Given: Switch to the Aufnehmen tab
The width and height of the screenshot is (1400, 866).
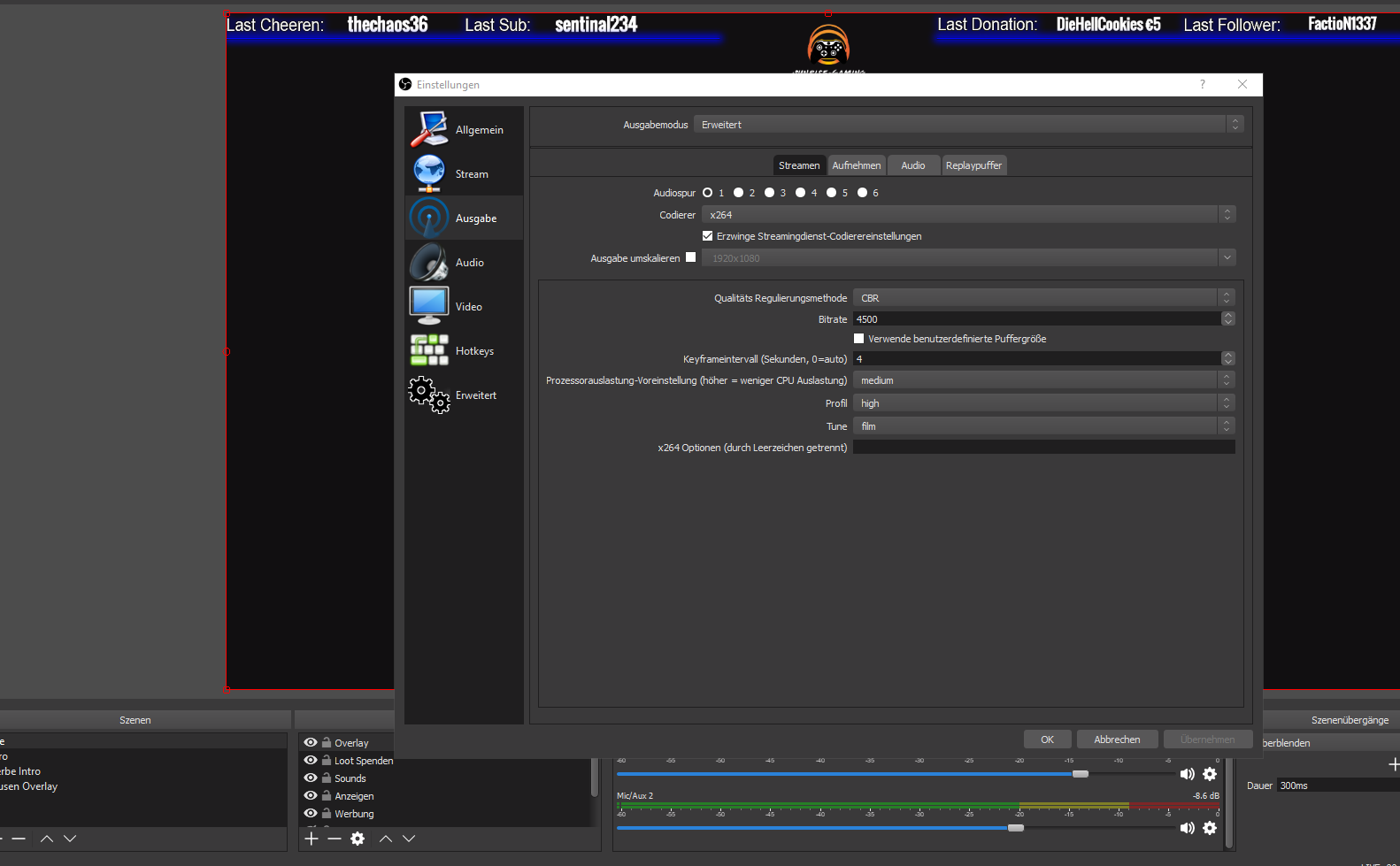Looking at the screenshot, I should click(x=856, y=165).
